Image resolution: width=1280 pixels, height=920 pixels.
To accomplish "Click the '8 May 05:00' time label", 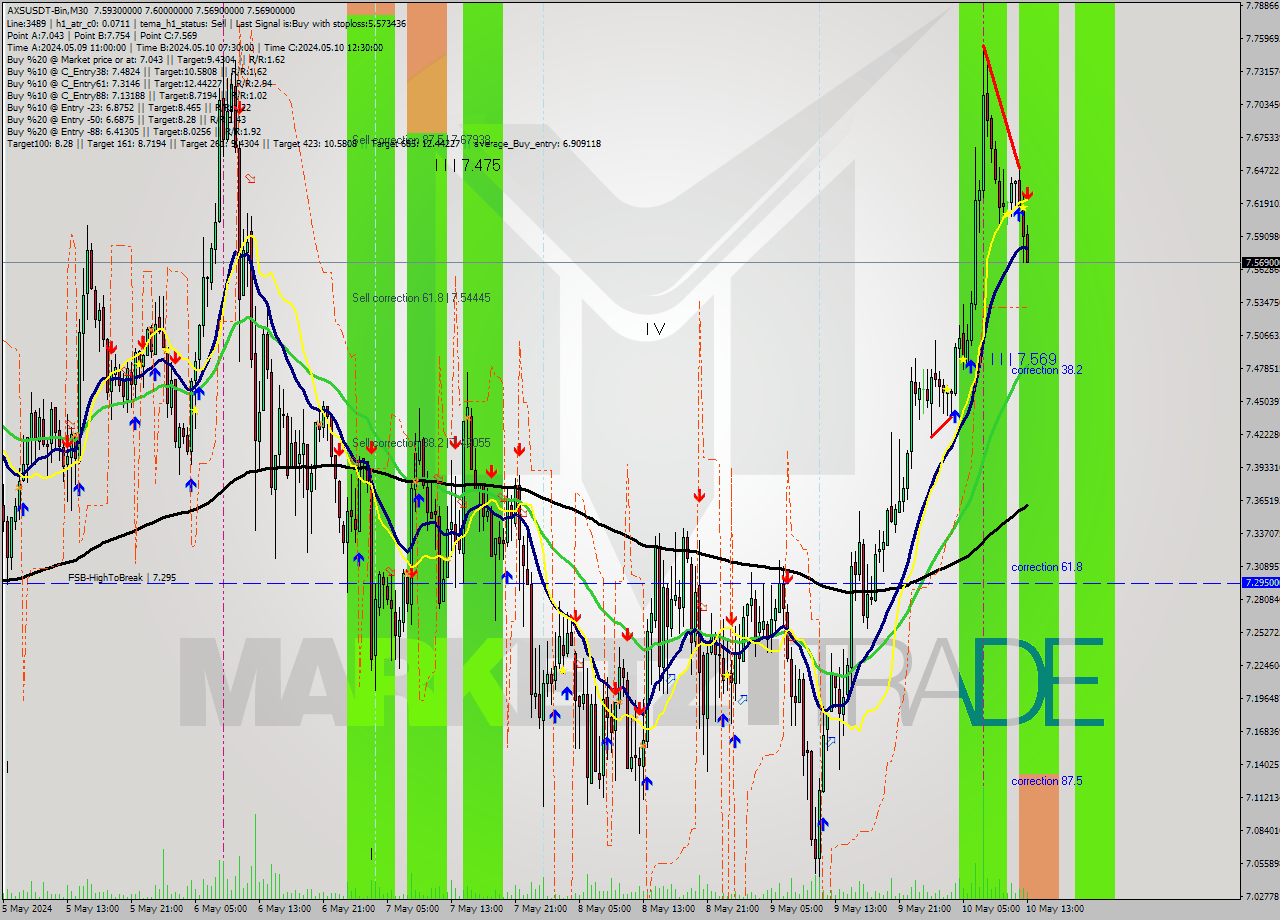I will 605,909.
